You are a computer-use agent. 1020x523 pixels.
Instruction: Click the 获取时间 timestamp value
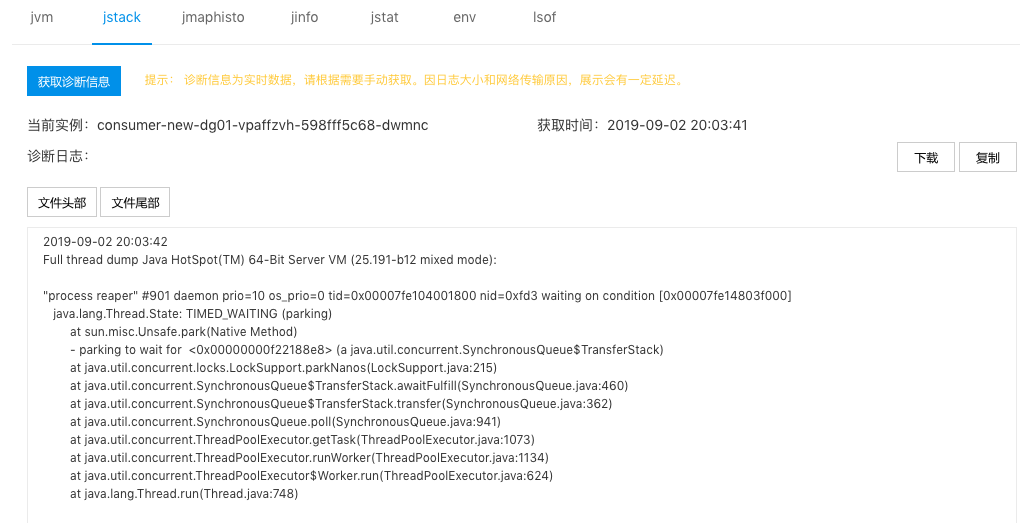(x=677, y=125)
